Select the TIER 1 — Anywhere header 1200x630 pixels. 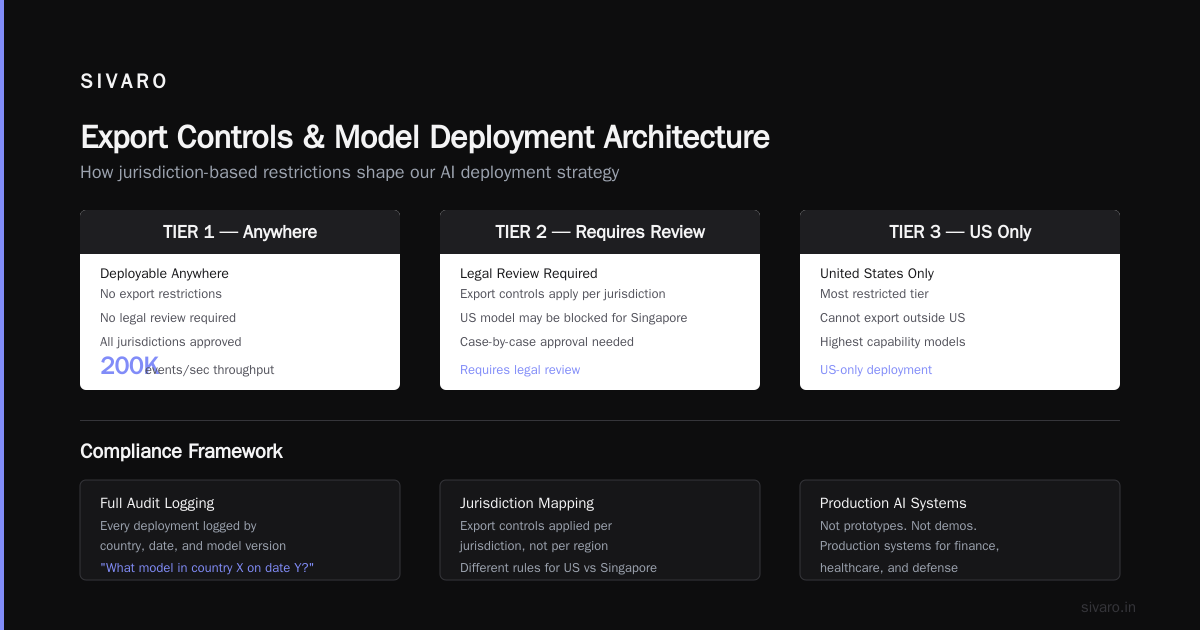[x=240, y=232]
